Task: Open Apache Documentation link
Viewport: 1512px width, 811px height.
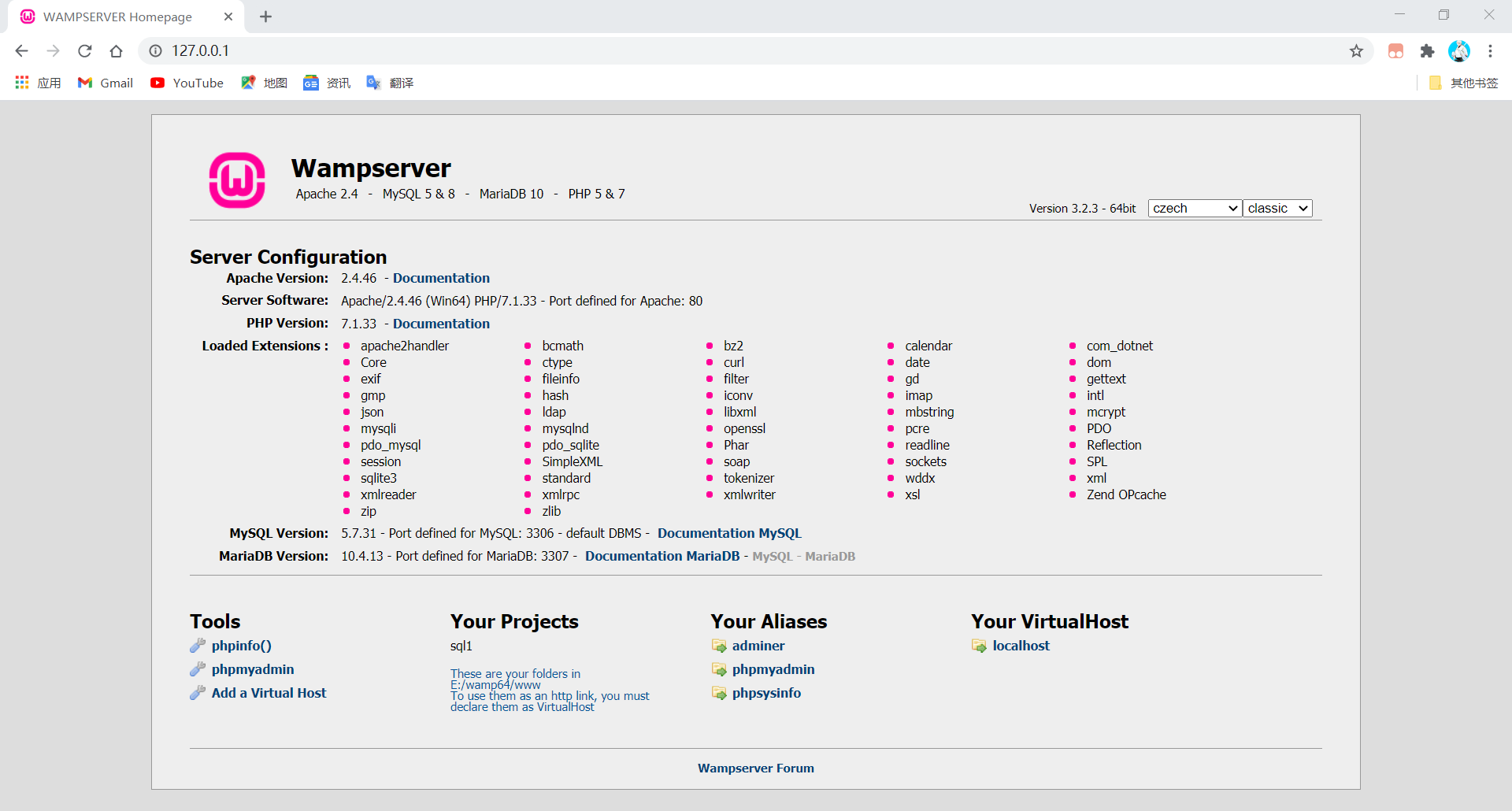Action: 441,278
